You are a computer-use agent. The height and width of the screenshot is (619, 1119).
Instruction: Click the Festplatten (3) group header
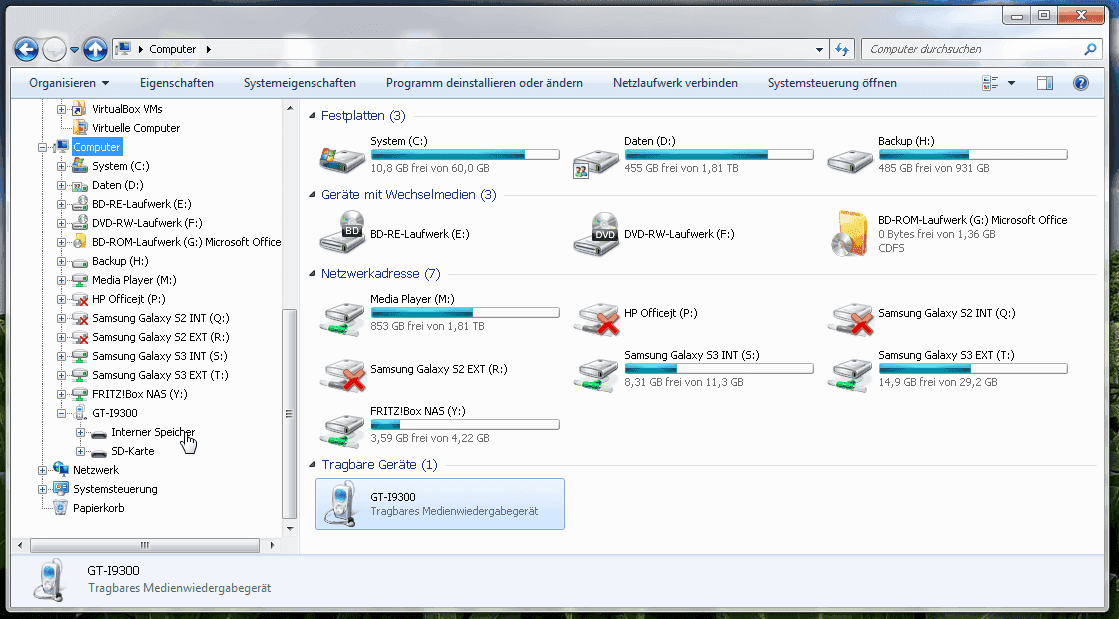[x=363, y=116]
